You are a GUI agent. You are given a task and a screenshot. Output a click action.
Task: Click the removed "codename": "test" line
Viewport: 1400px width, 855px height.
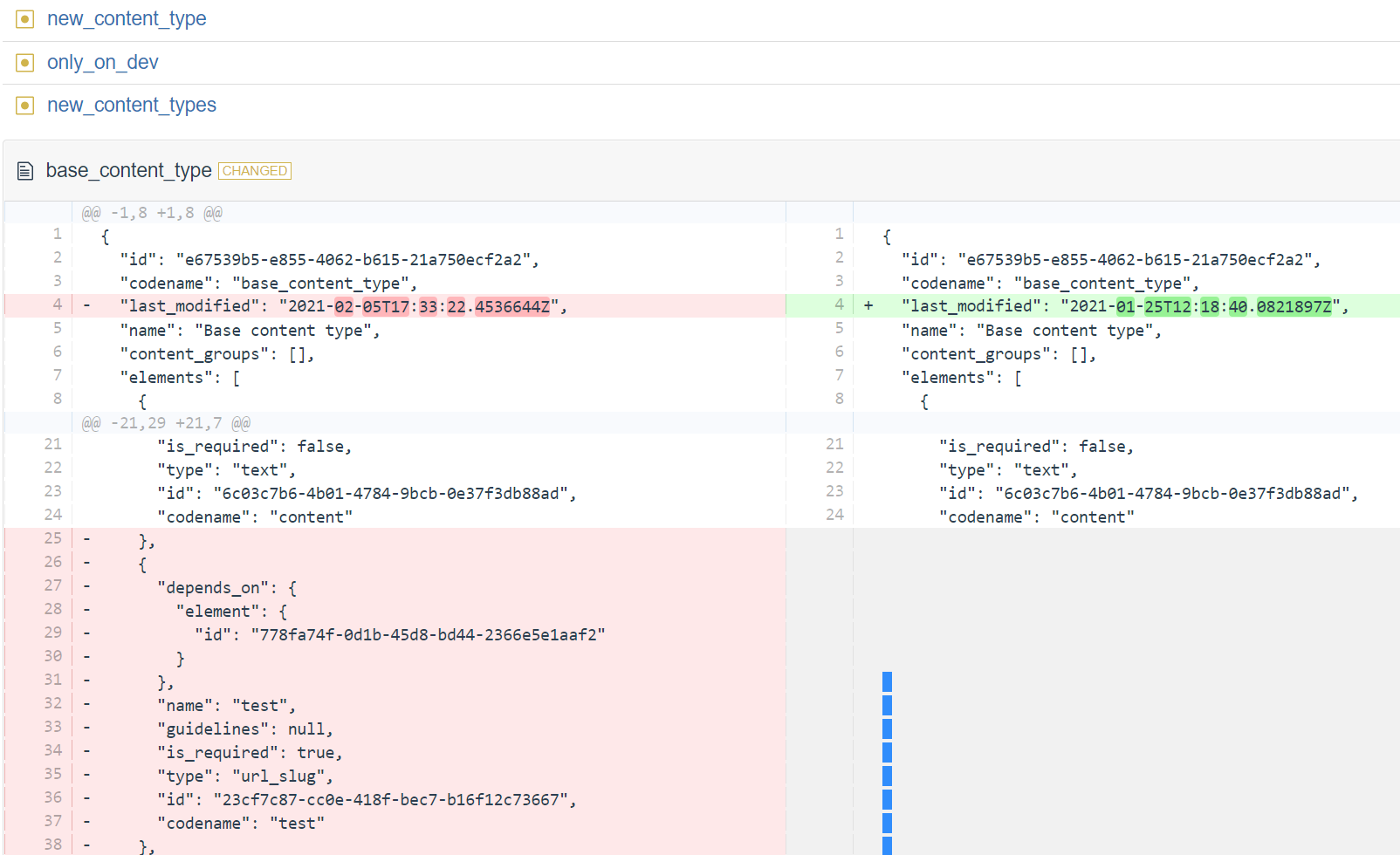tap(241, 824)
